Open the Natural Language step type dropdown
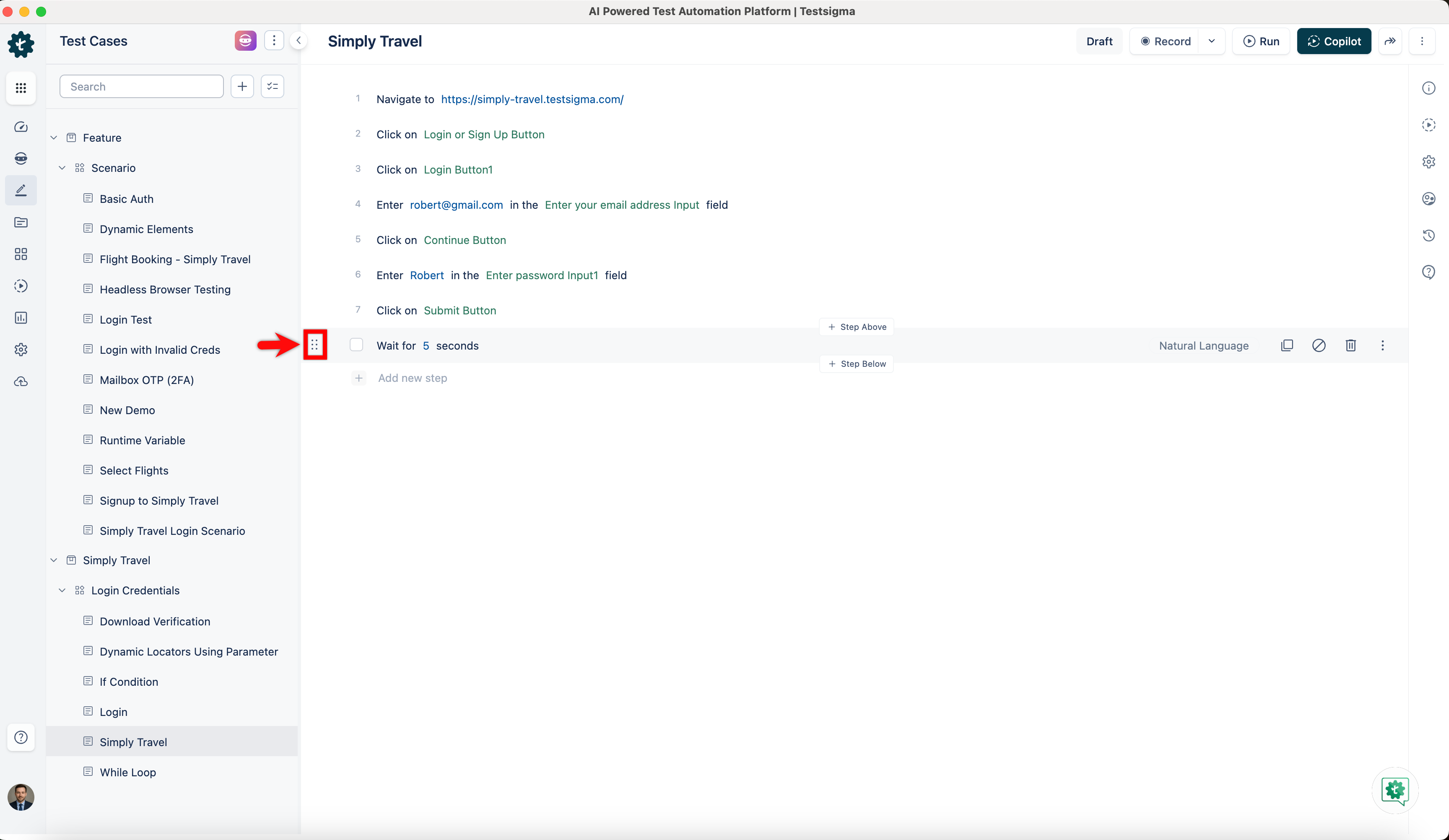The image size is (1449, 840). pos(1203,345)
